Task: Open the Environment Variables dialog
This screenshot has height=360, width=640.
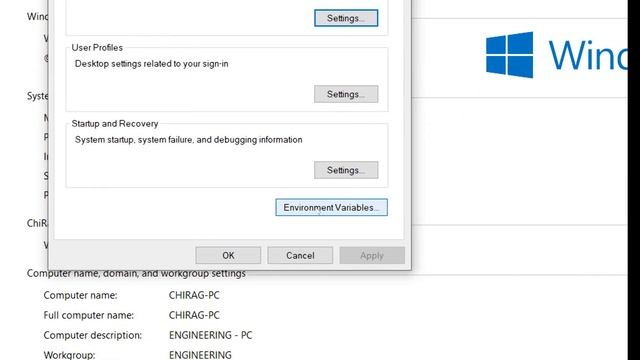Action: (331, 207)
